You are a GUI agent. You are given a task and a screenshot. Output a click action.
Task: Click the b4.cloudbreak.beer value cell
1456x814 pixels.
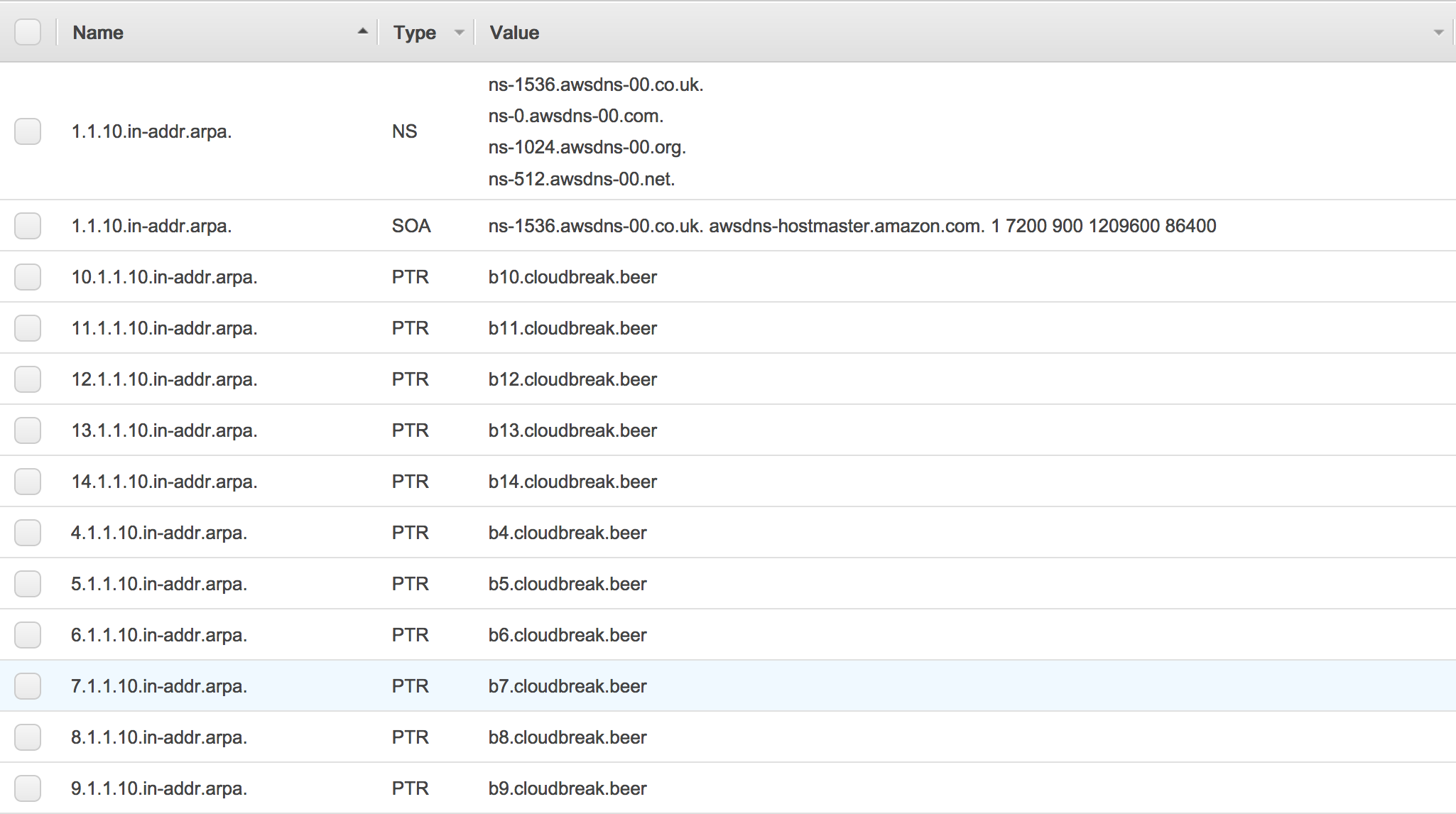pos(567,533)
